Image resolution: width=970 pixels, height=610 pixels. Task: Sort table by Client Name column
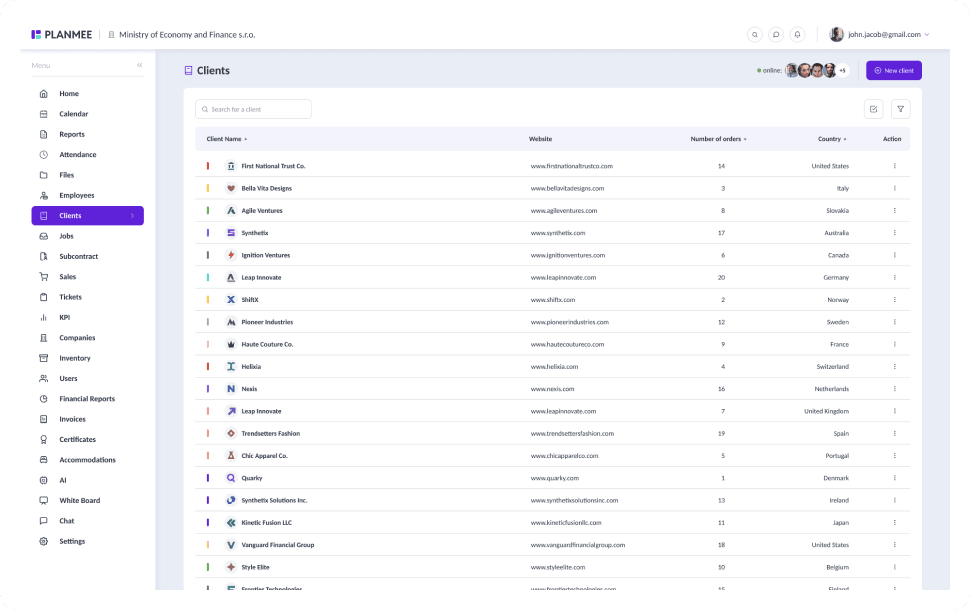click(226, 139)
